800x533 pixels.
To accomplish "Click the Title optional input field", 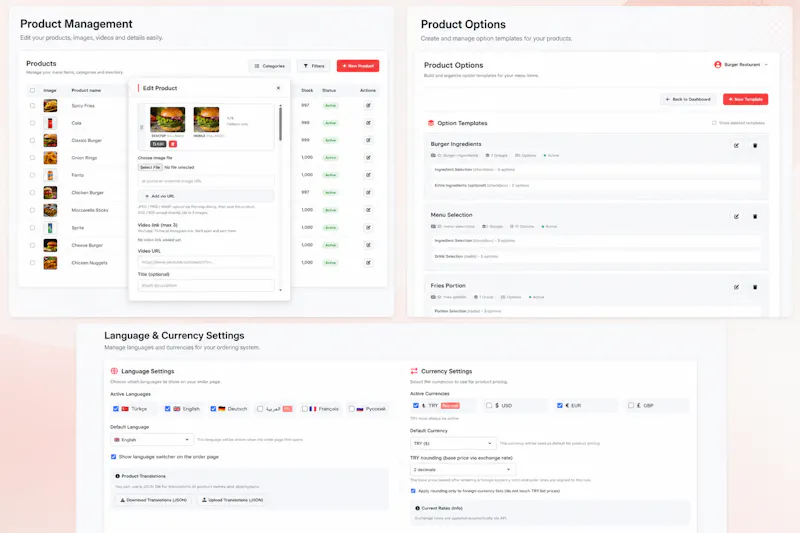I will coord(206,285).
